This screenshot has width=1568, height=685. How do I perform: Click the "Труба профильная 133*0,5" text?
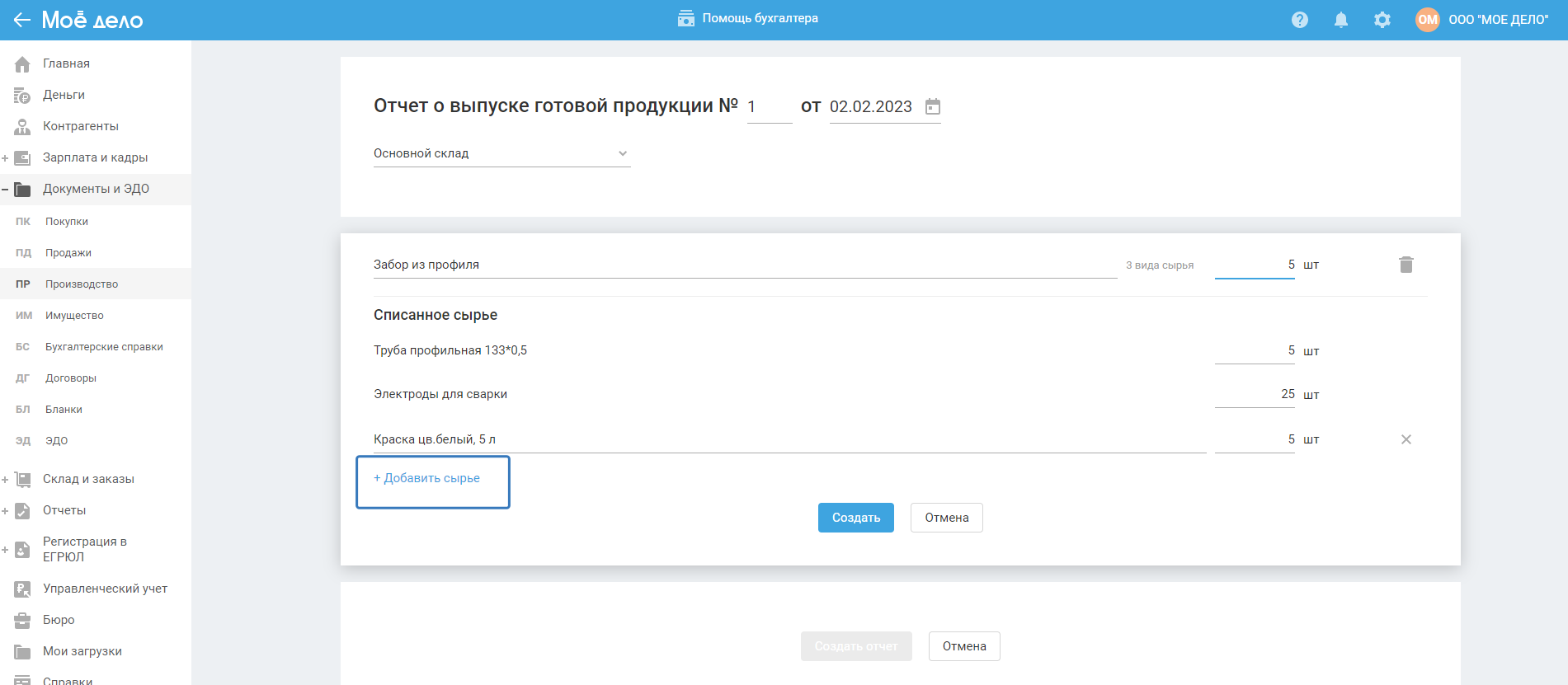[x=450, y=350]
